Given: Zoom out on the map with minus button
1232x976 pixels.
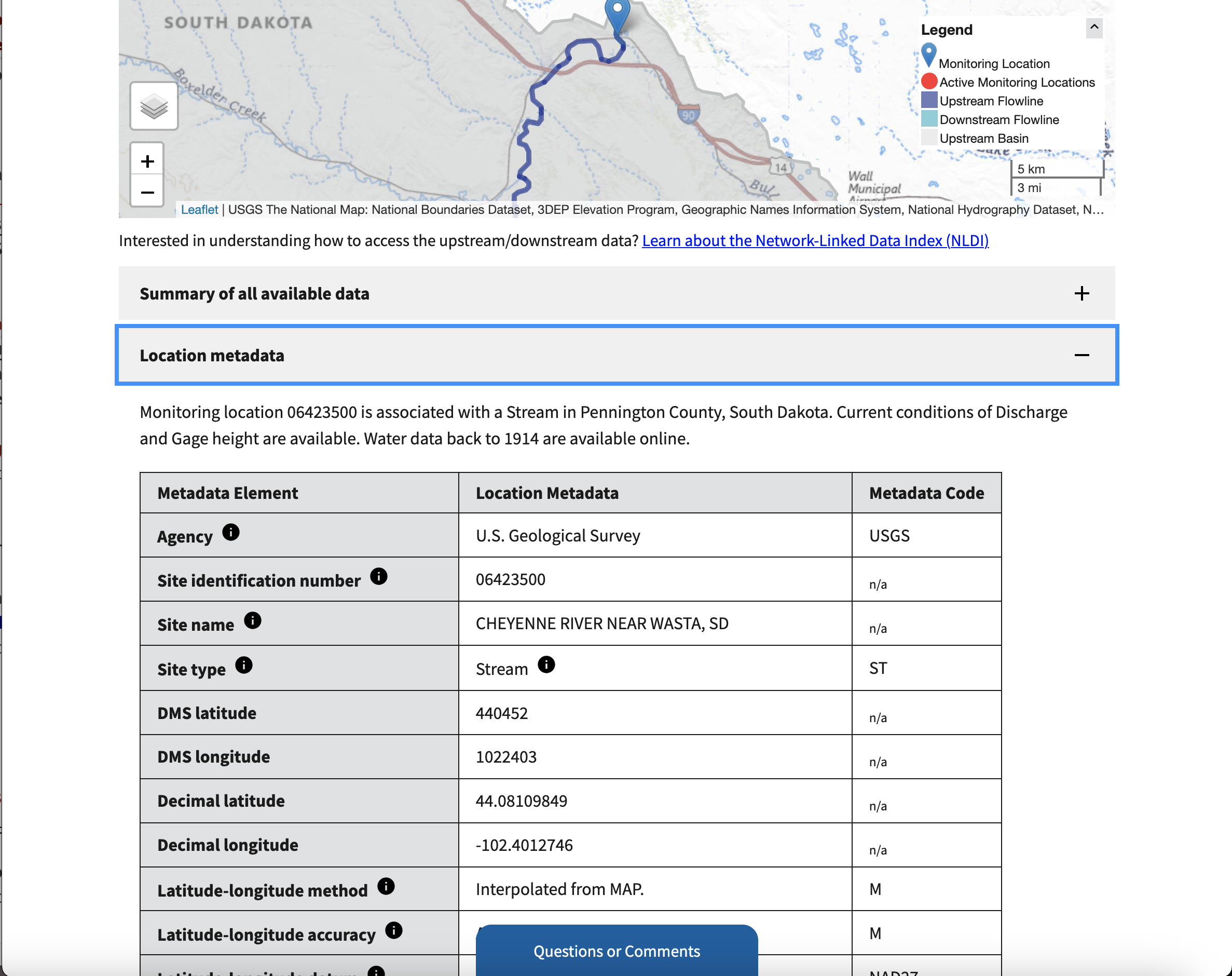Looking at the screenshot, I should point(147,192).
